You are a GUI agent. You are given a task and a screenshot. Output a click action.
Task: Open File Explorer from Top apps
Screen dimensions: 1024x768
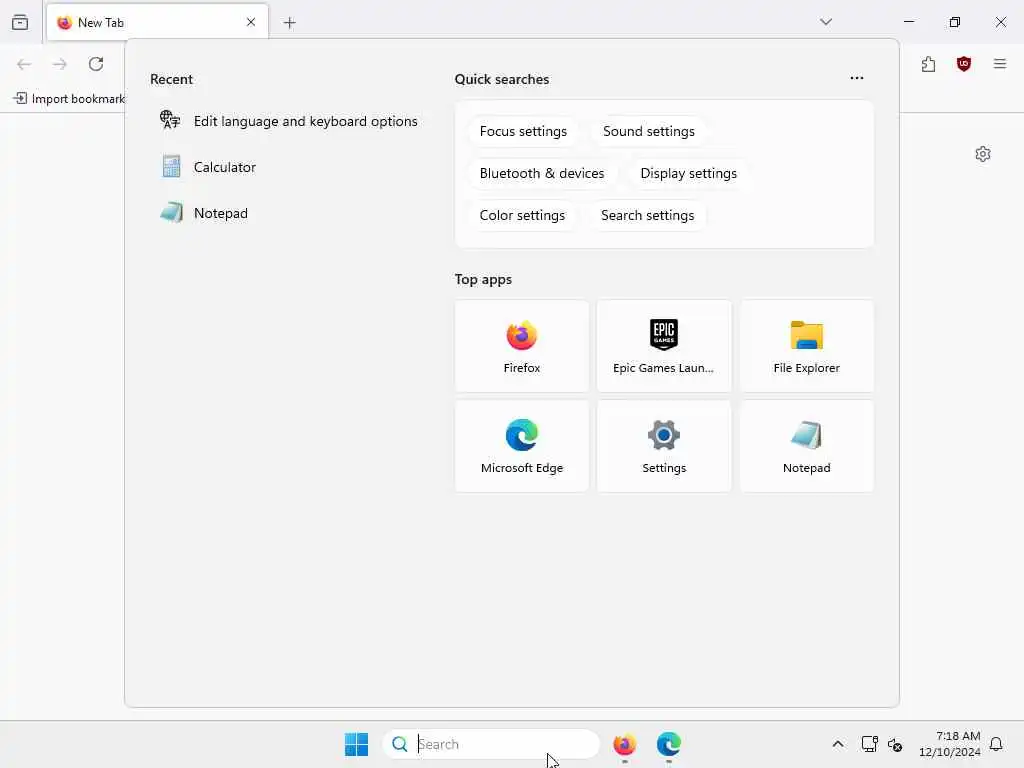pyautogui.click(x=807, y=346)
